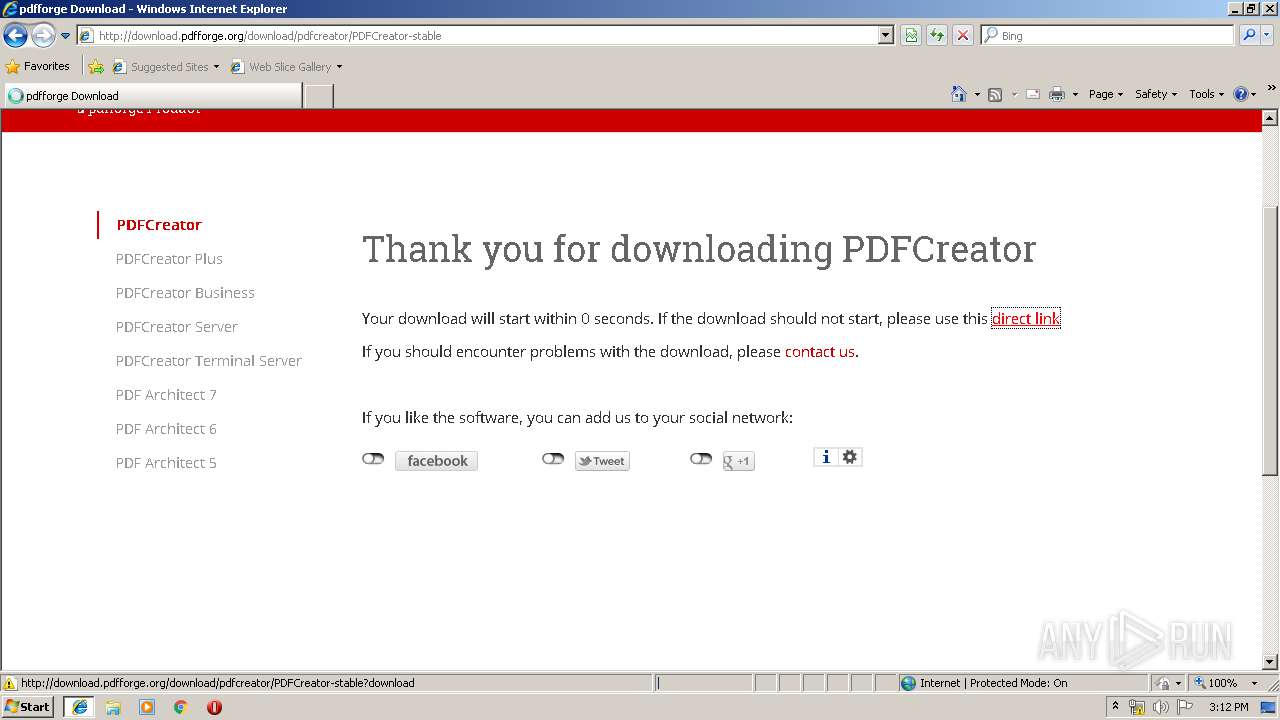Open the Suggested Sites dropdown

click(x=166, y=67)
